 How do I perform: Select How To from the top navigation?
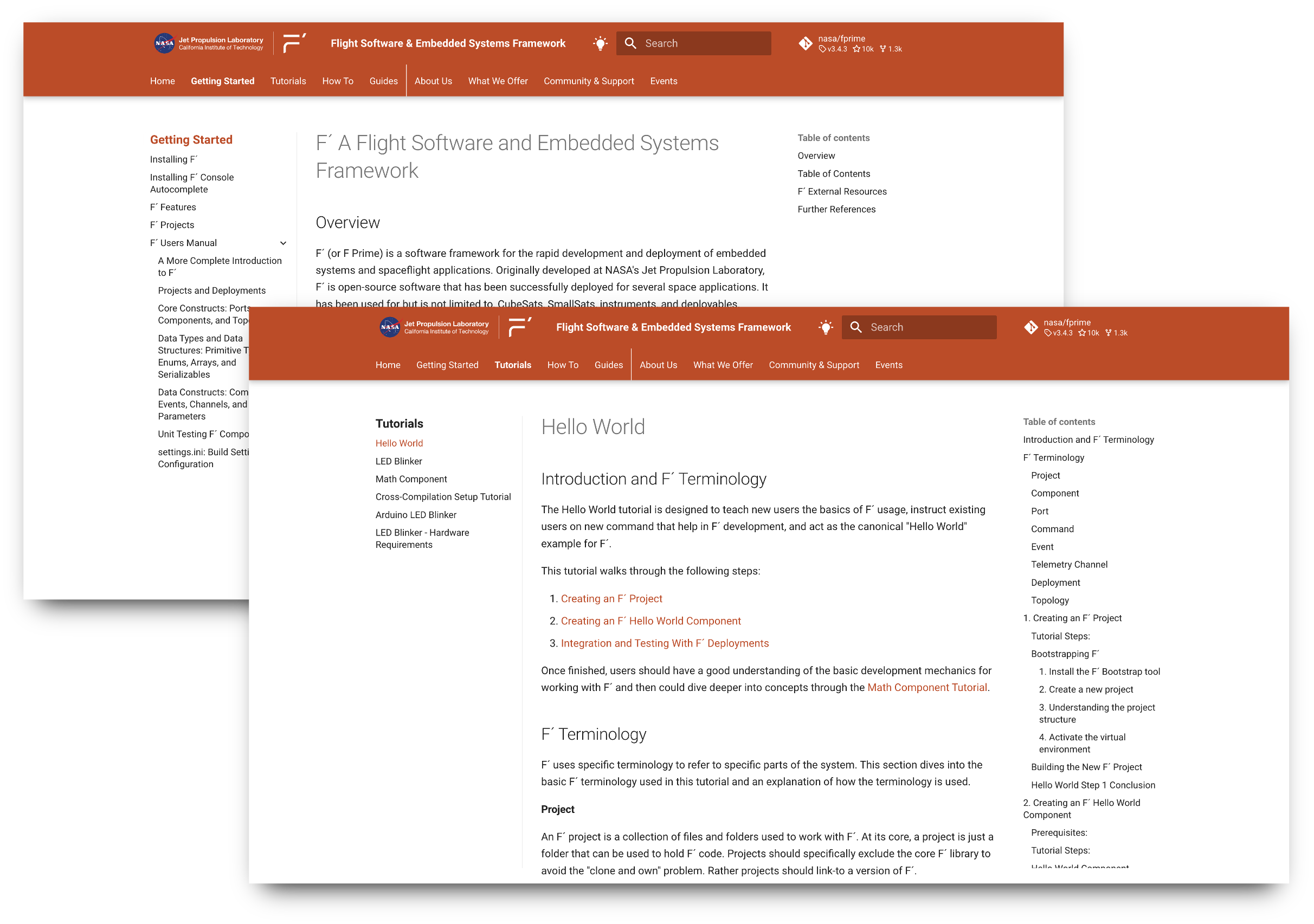337,81
